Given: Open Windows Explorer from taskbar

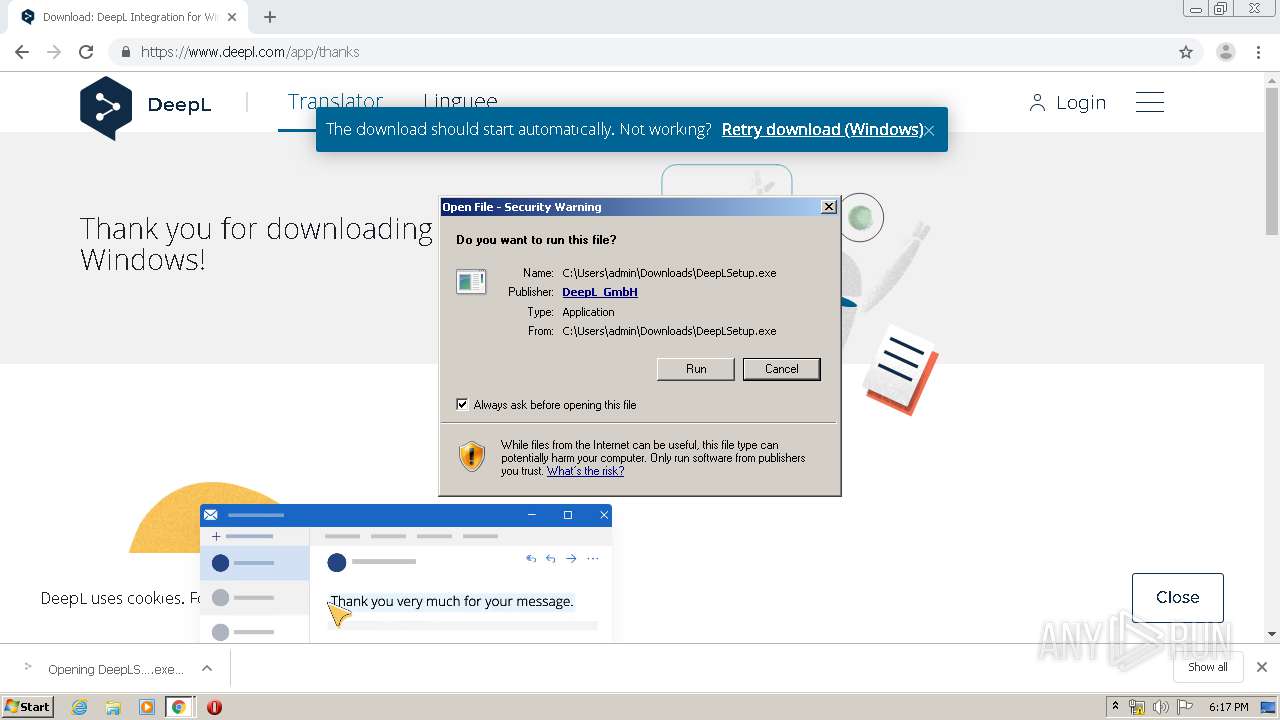Looking at the screenshot, I should pyautogui.click(x=113, y=707).
